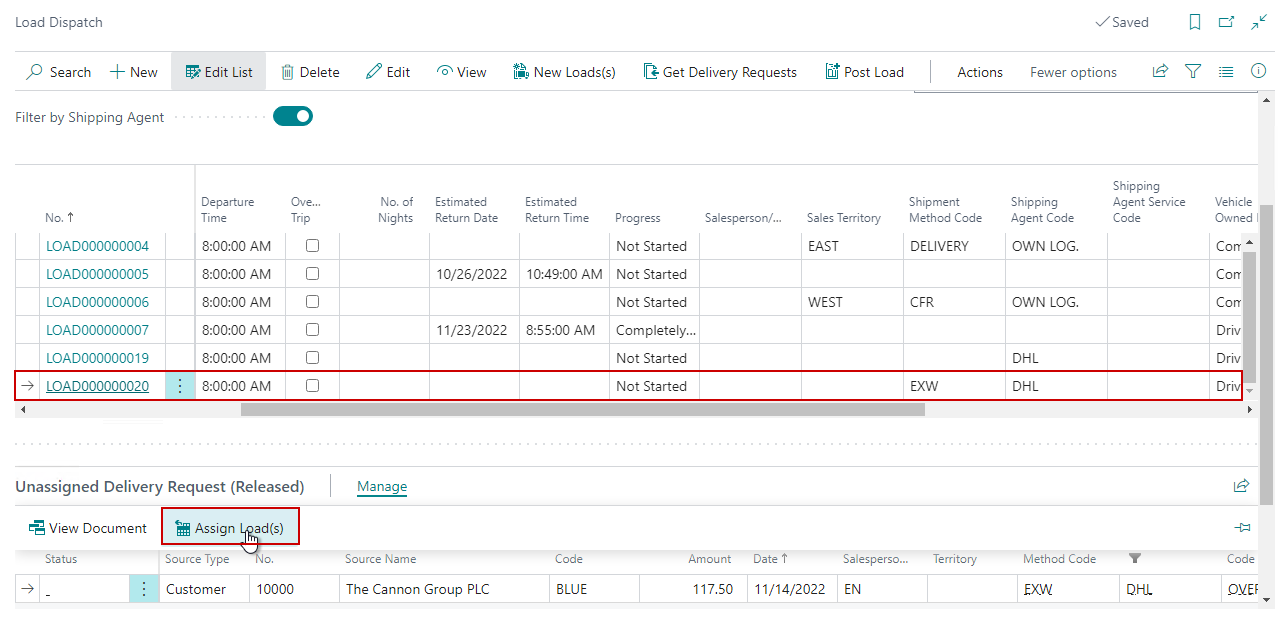Check Overnight Trip for LOAD000000020
The height and width of the screenshot is (620, 1287).
click(x=312, y=385)
